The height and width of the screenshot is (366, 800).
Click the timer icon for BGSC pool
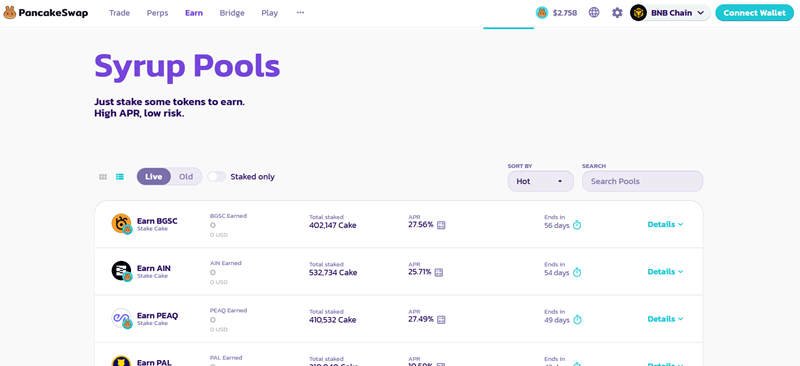tap(577, 225)
